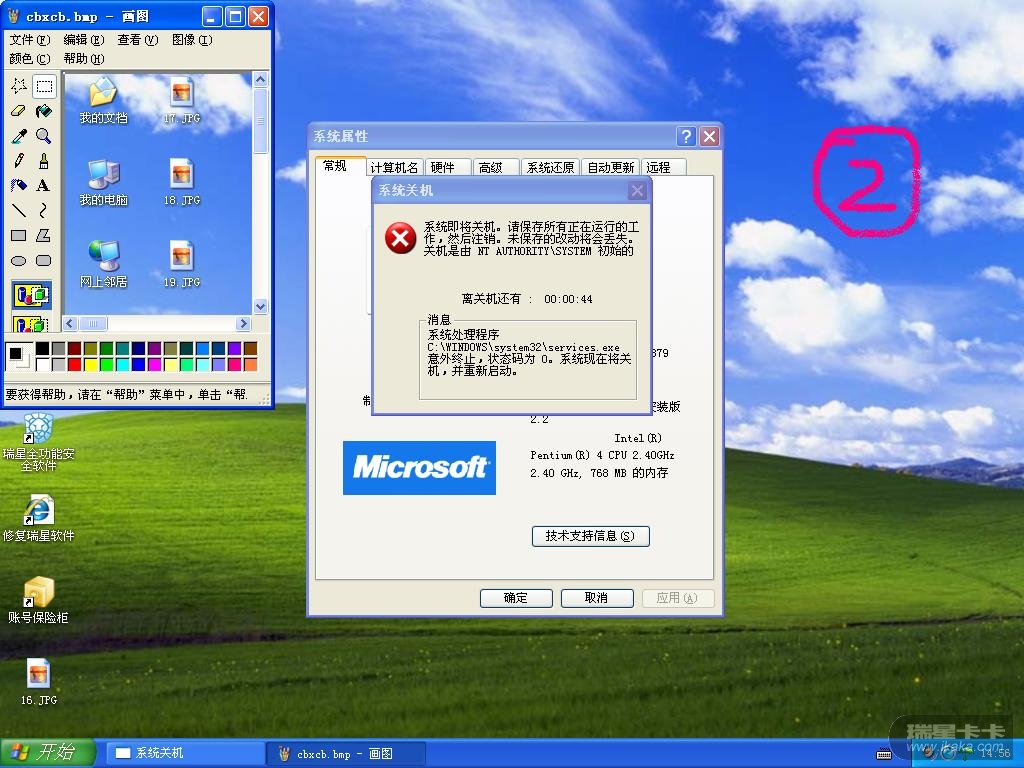The width and height of the screenshot is (1024, 768).
Task: Choose the Fill With Color bucket tool
Action: 44,111
